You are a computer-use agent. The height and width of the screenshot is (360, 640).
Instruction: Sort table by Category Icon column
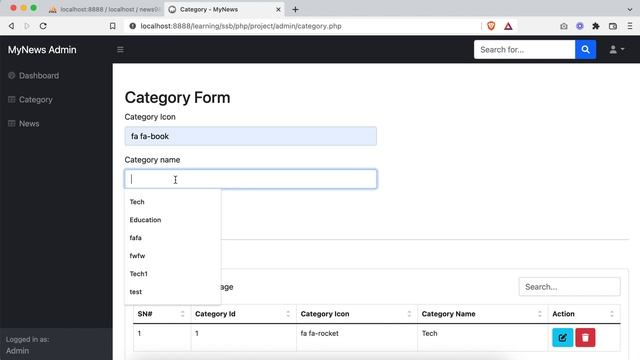(357, 314)
